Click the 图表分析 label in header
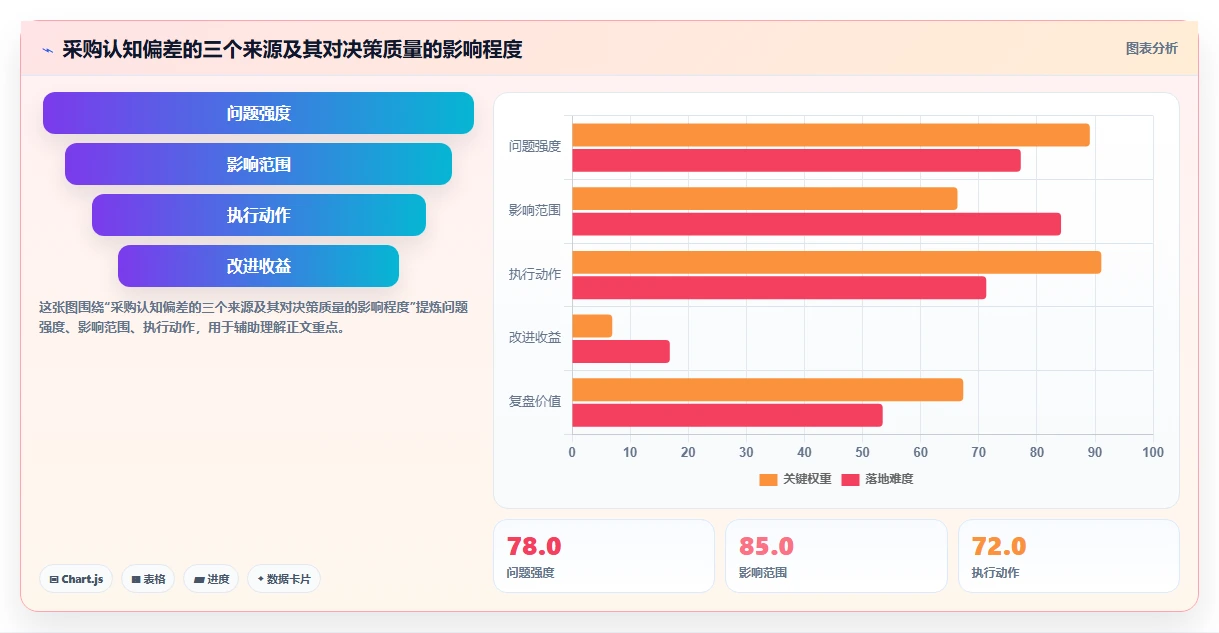1219x633 pixels. click(1152, 48)
